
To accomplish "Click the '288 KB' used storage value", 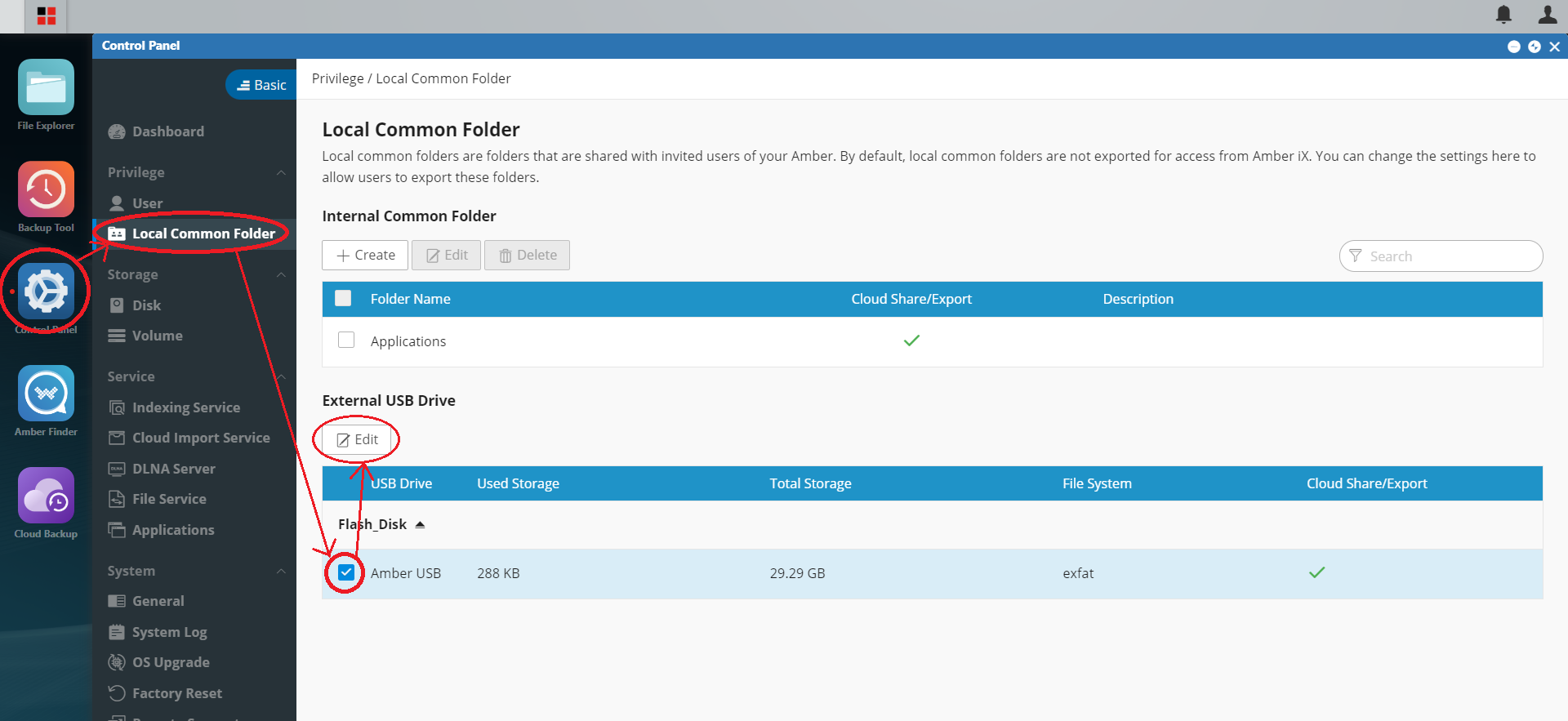I will [x=498, y=573].
